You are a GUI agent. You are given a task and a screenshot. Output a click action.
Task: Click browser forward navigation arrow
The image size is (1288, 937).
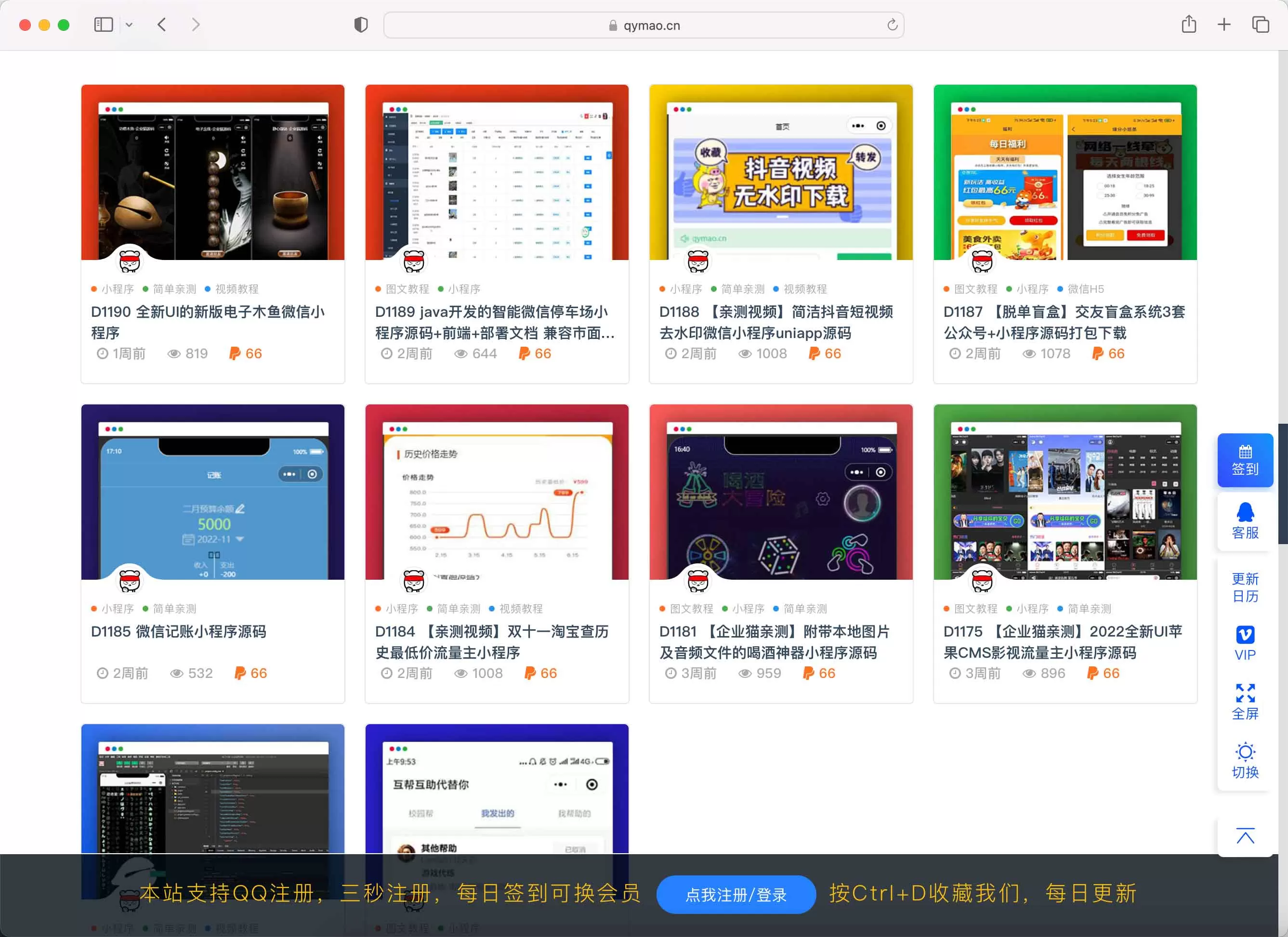[x=196, y=25]
